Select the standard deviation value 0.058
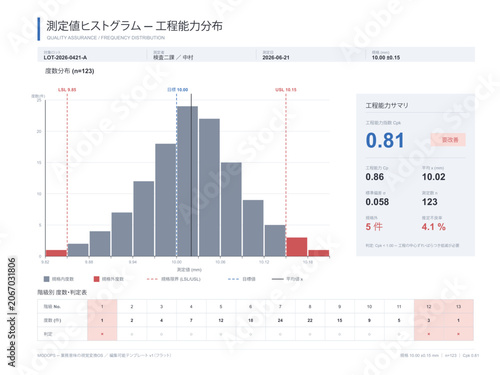The height and width of the screenshot is (375, 500). coord(377,202)
